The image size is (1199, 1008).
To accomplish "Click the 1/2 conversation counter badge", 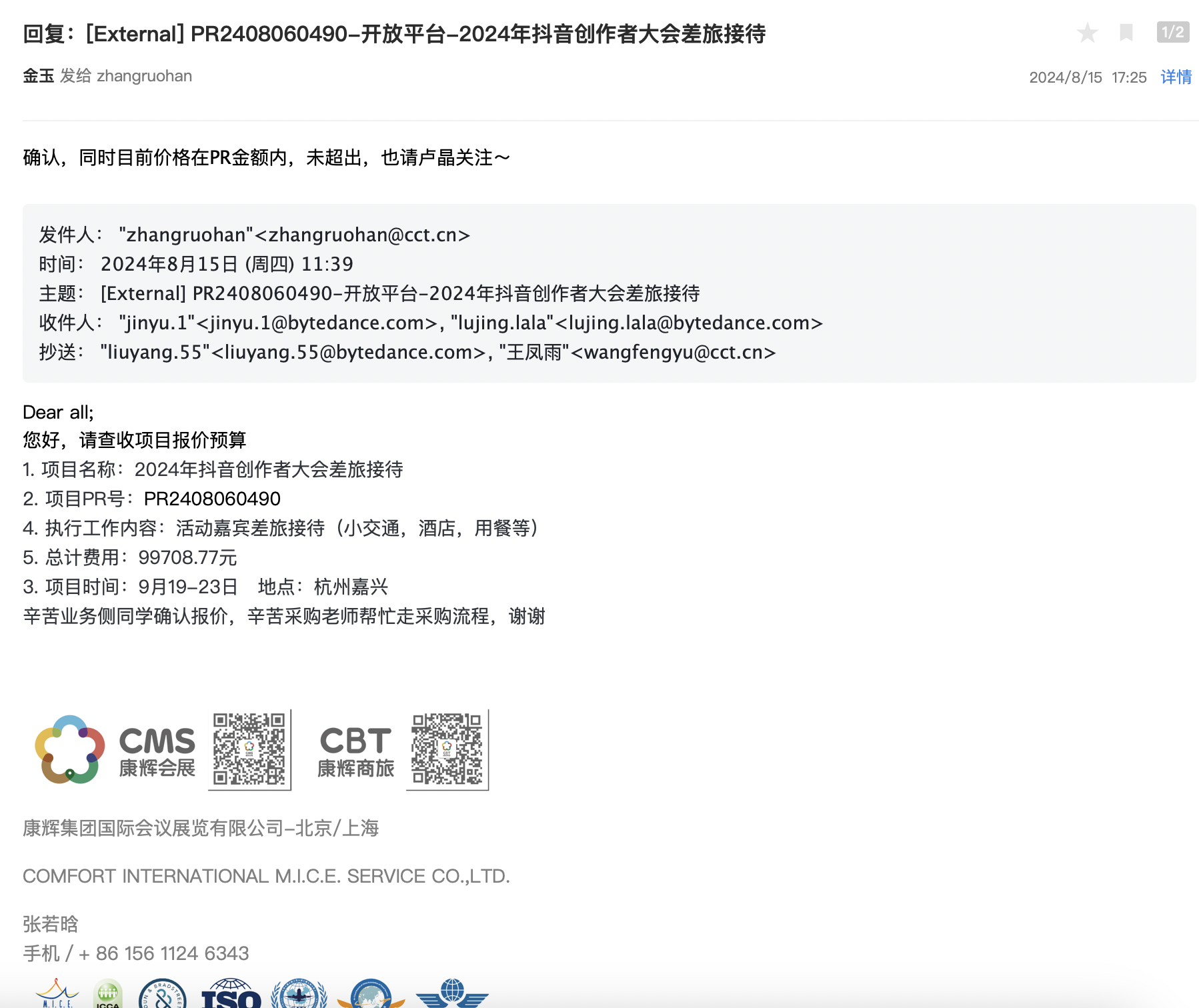I will (1172, 32).
